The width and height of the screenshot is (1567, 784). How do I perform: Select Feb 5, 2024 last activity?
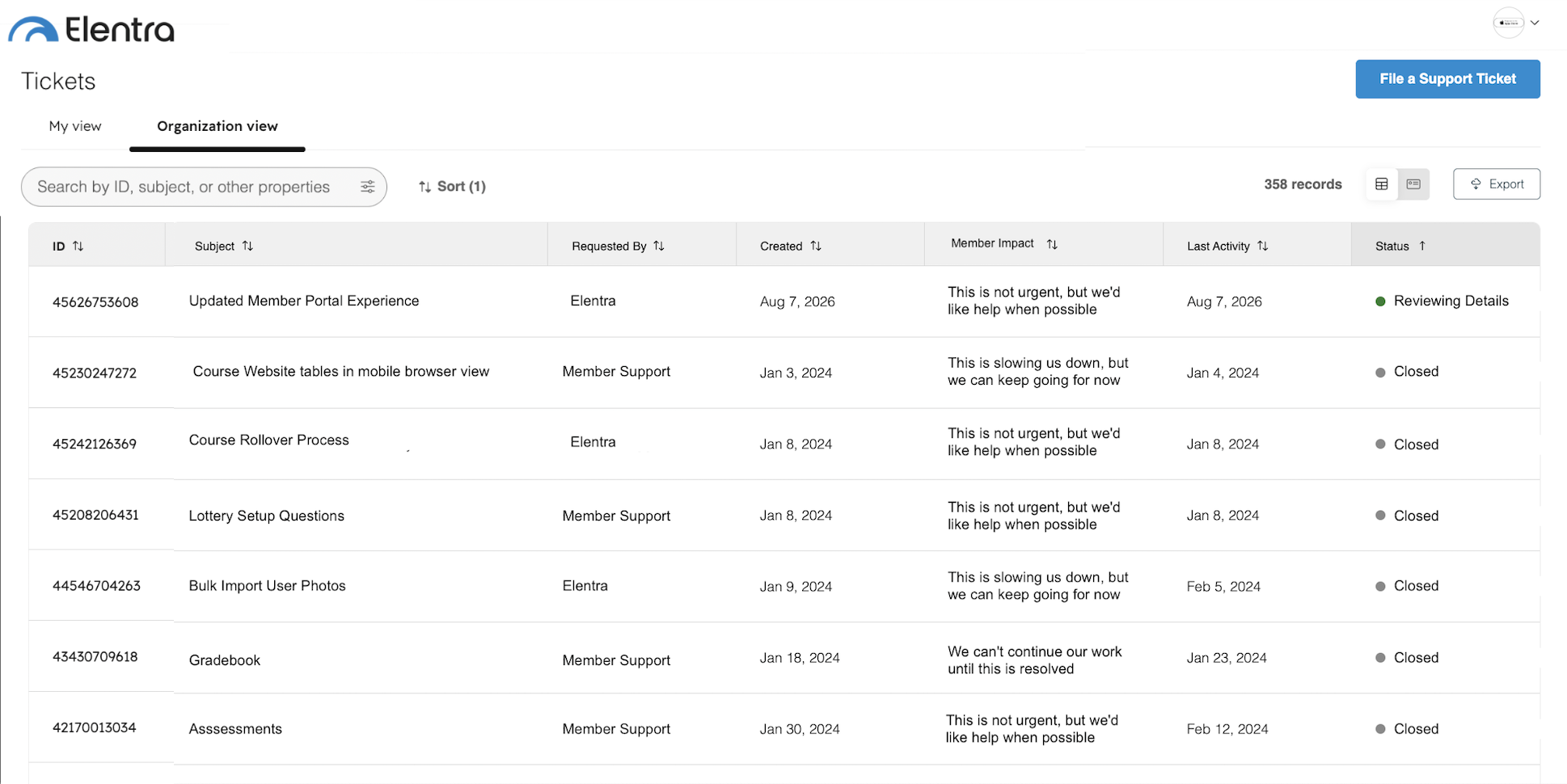(x=1223, y=587)
